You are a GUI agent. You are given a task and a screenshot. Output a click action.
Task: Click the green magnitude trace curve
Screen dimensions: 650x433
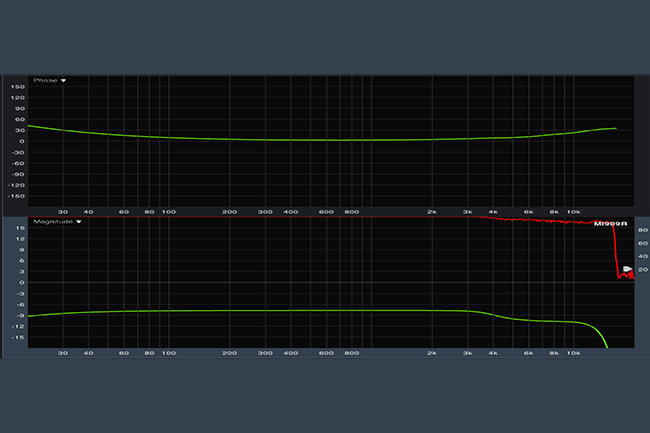(x=300, y=311)
